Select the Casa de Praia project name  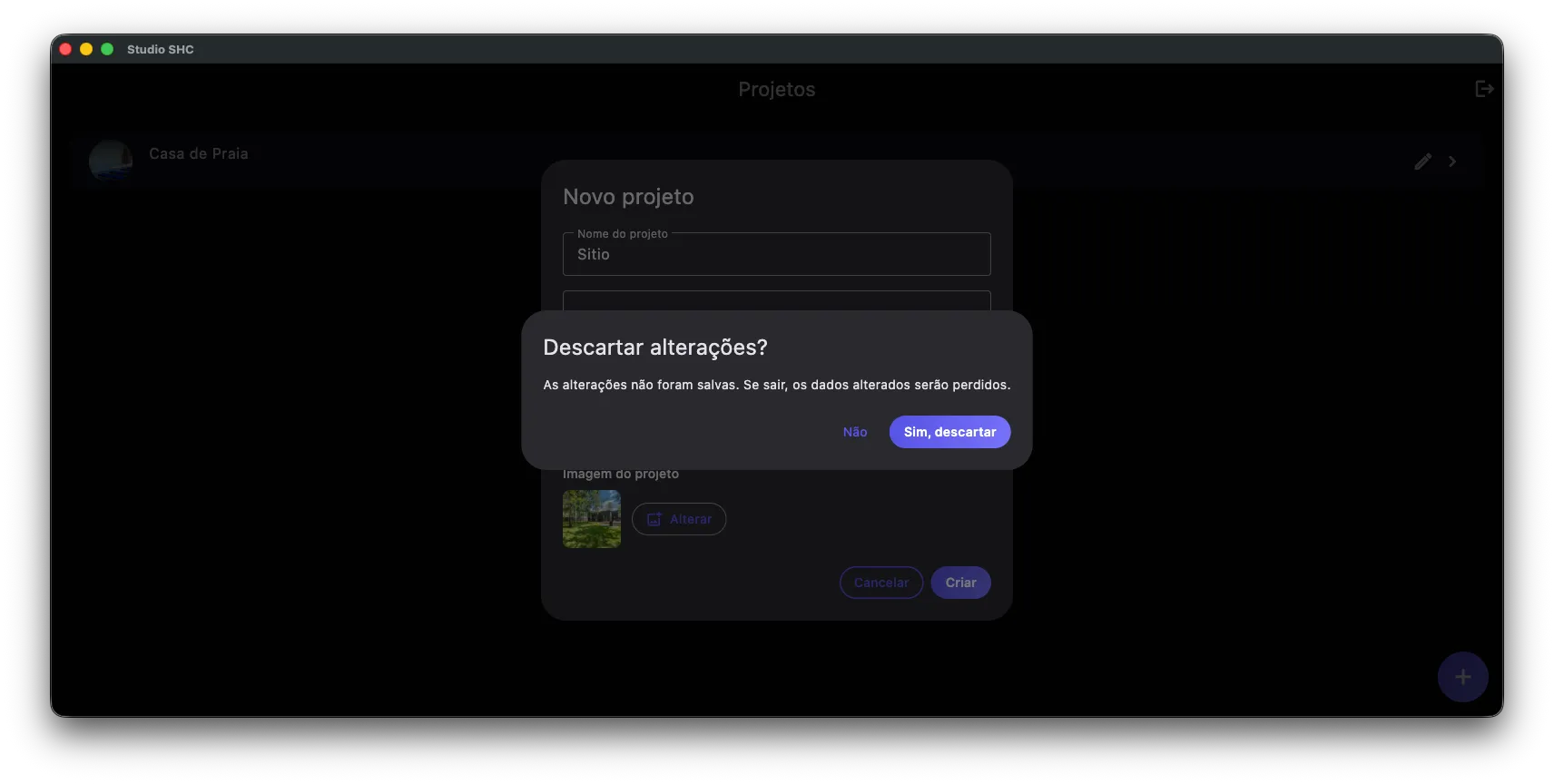199,154
